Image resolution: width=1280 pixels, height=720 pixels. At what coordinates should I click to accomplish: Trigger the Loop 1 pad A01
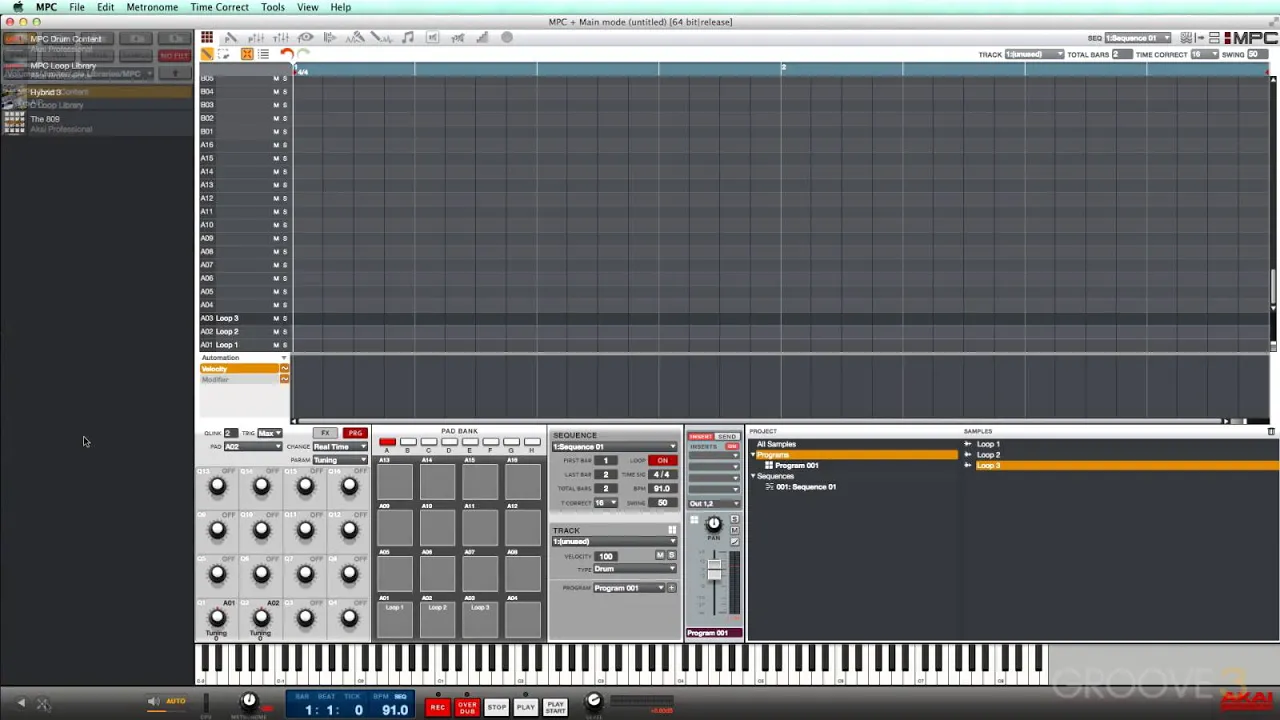click(x=395, y=618)
